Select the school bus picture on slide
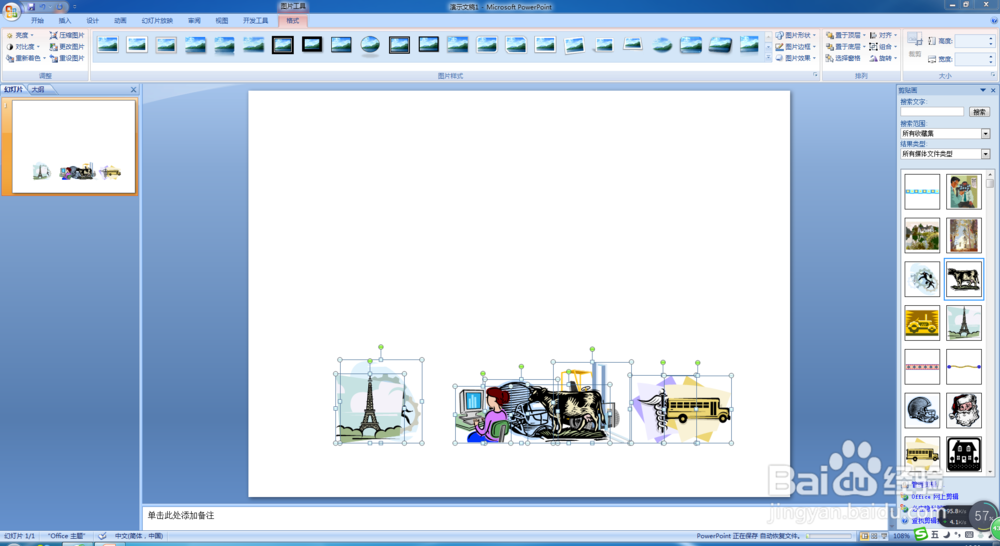The image size is (1000, 546). (x=696, y=410)
